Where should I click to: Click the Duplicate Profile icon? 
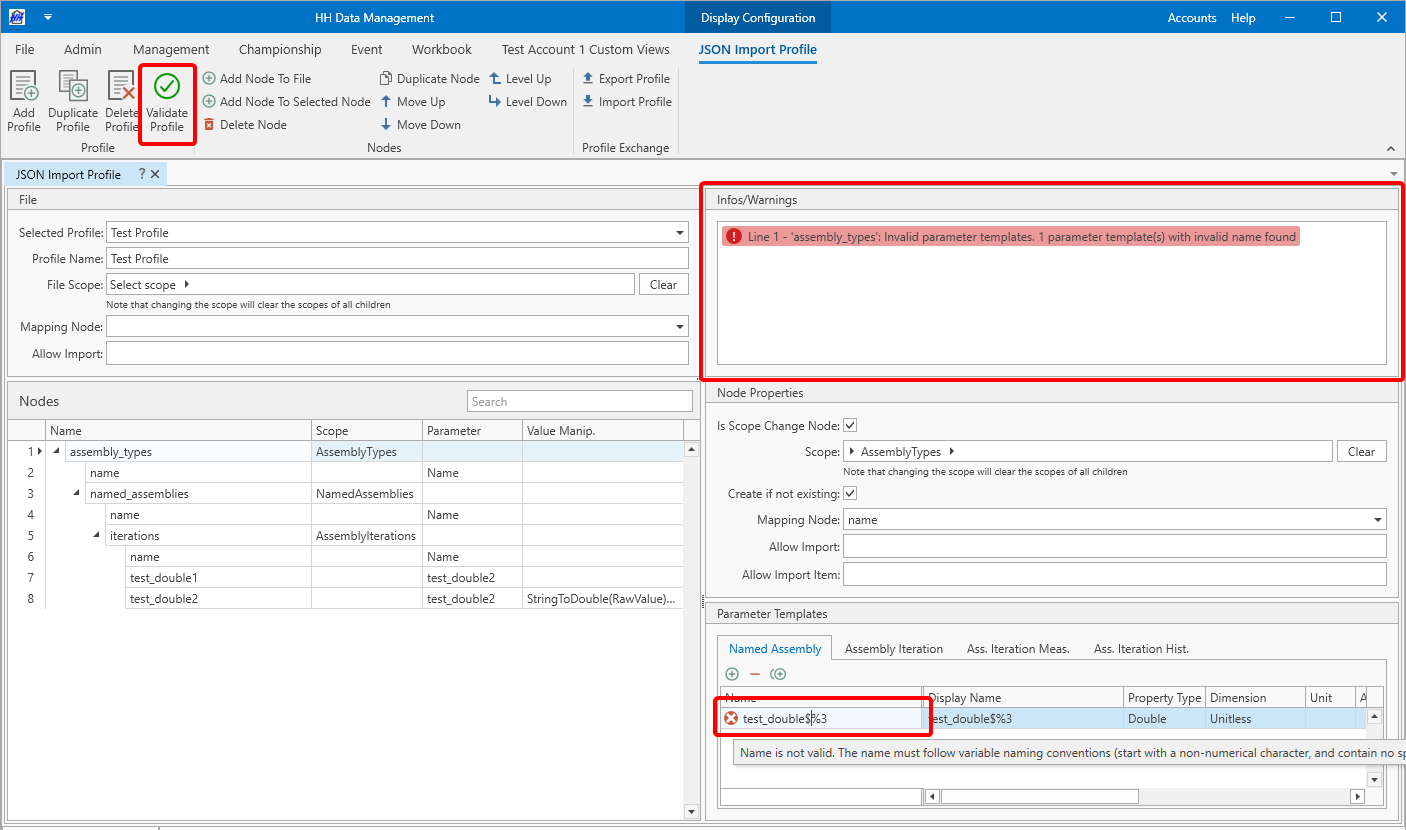point(73,86)
